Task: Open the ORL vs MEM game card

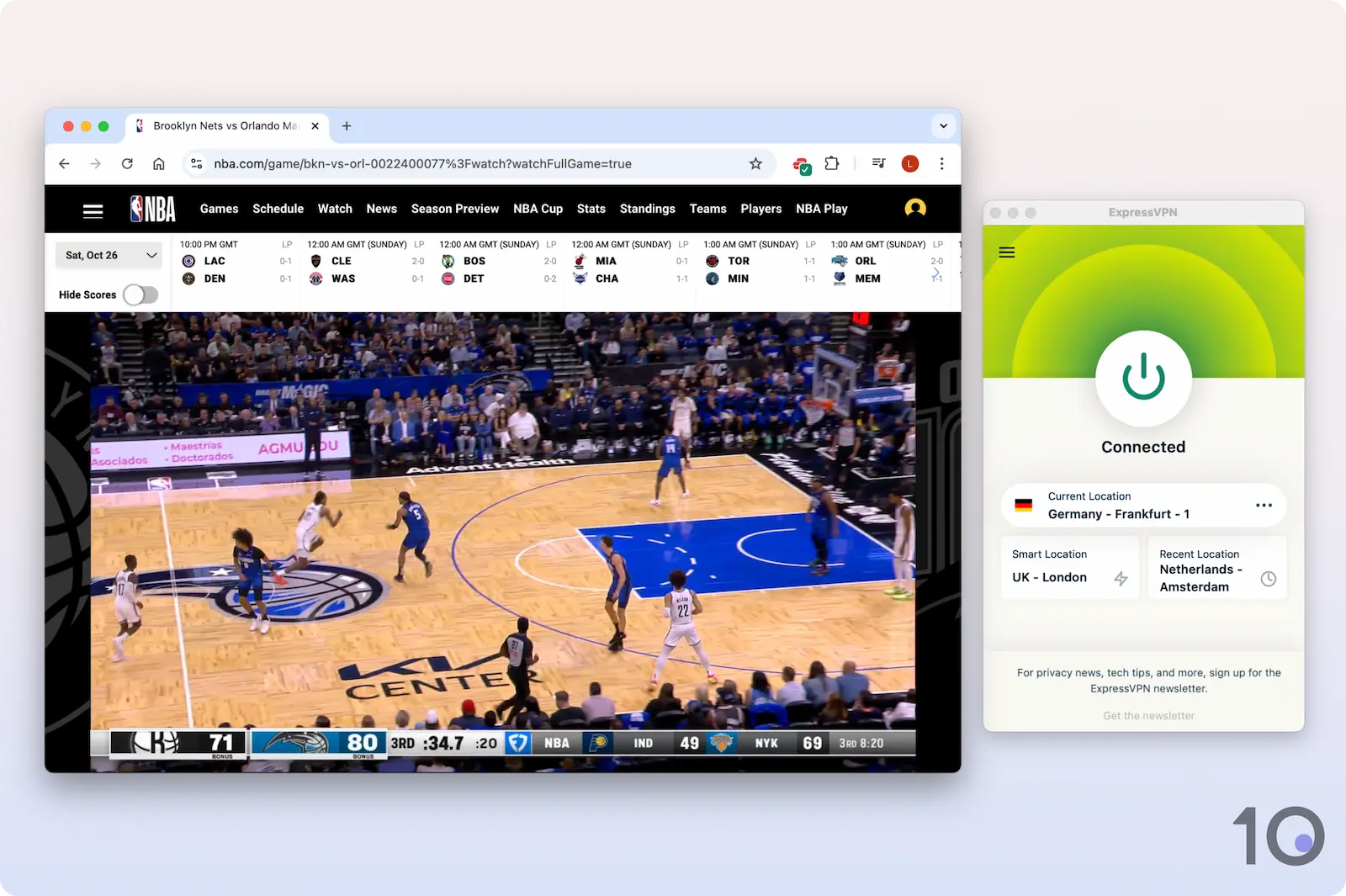Action: tap(887, 262)
